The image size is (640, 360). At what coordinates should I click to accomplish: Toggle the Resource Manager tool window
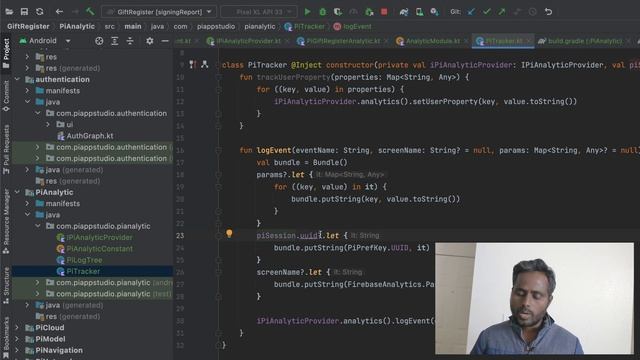click(6, 221)
